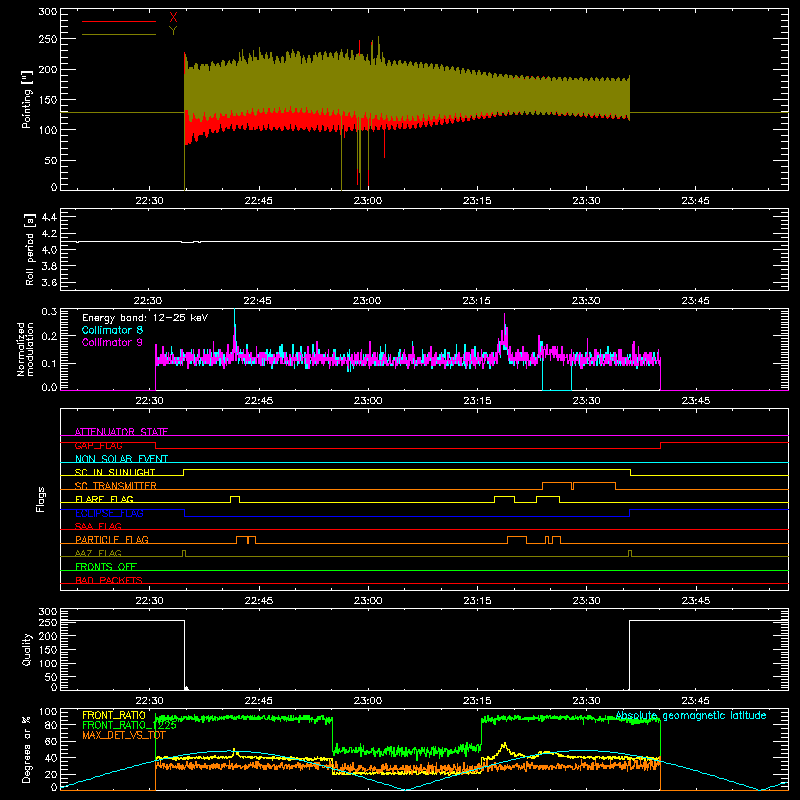Click the 23:00 tick under the Pointing plot
The width and height of the screenshot is (800, 800).
tap(368, 201)
